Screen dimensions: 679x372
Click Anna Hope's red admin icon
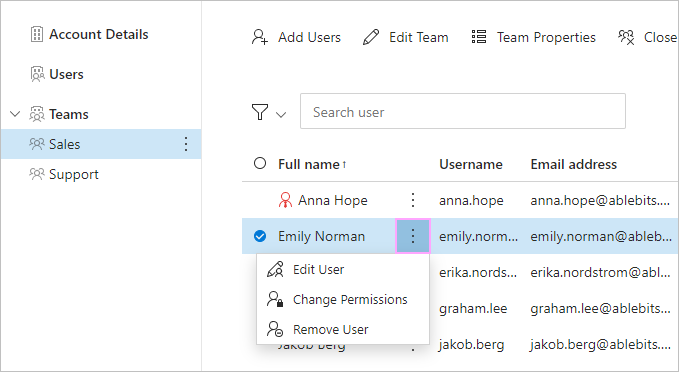point(285,200)
